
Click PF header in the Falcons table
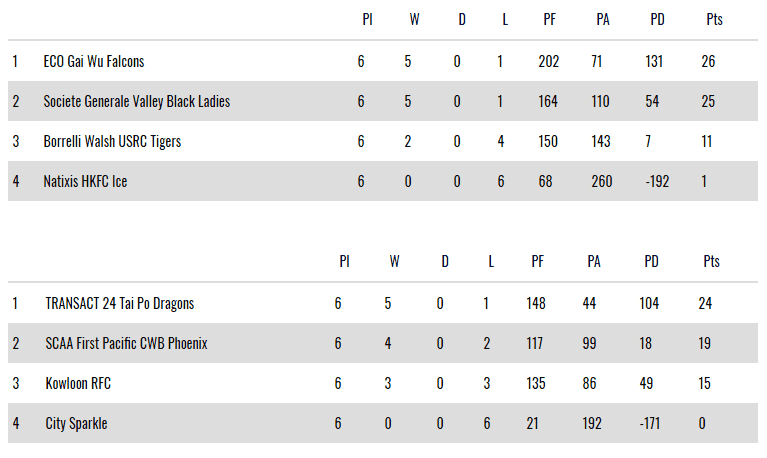pyautogui.click(x=549, y=19)
